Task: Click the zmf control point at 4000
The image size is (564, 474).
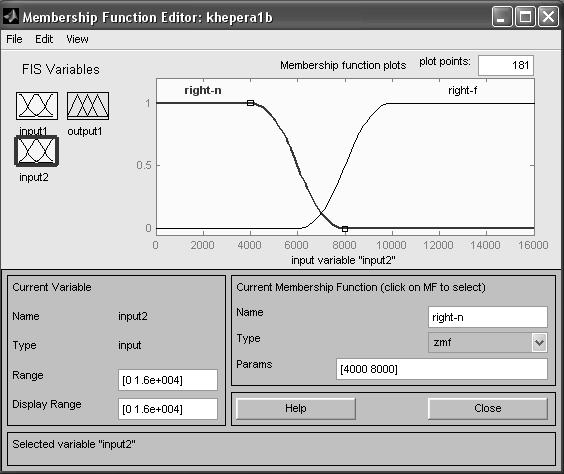Action: [x=250, y=103]
